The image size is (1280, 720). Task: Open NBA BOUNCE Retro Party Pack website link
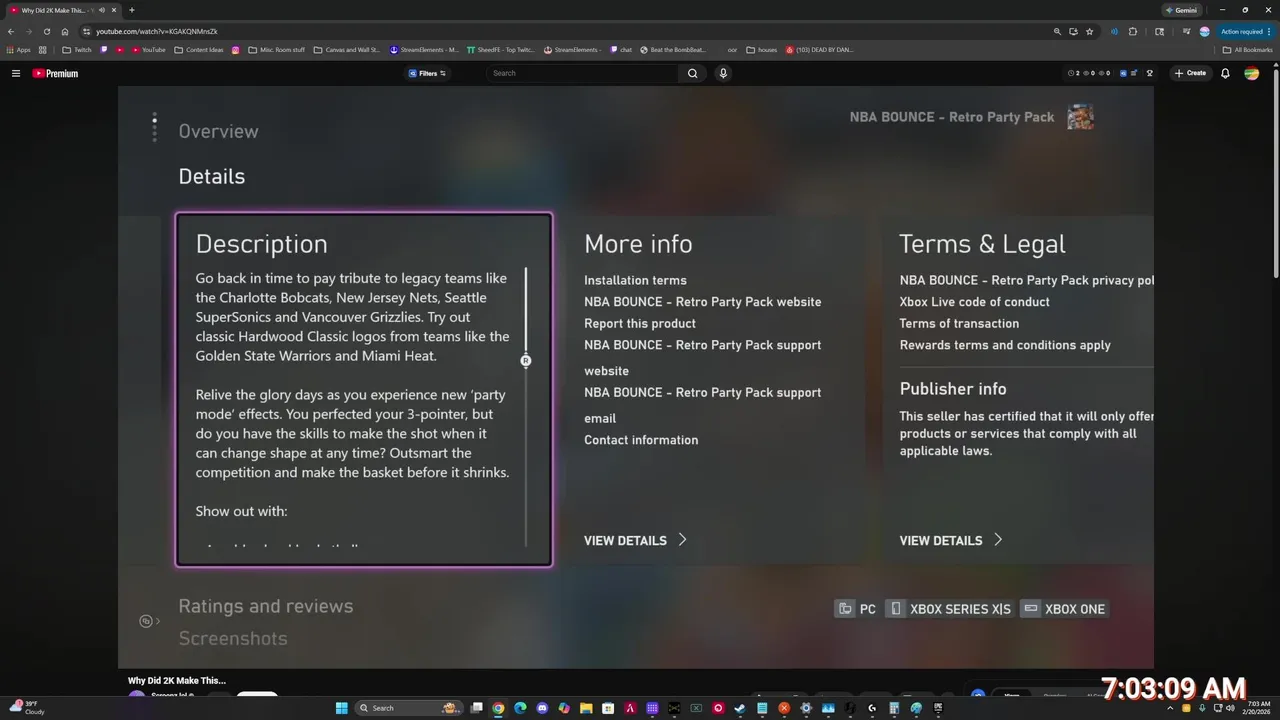click(x=703, y=302)
